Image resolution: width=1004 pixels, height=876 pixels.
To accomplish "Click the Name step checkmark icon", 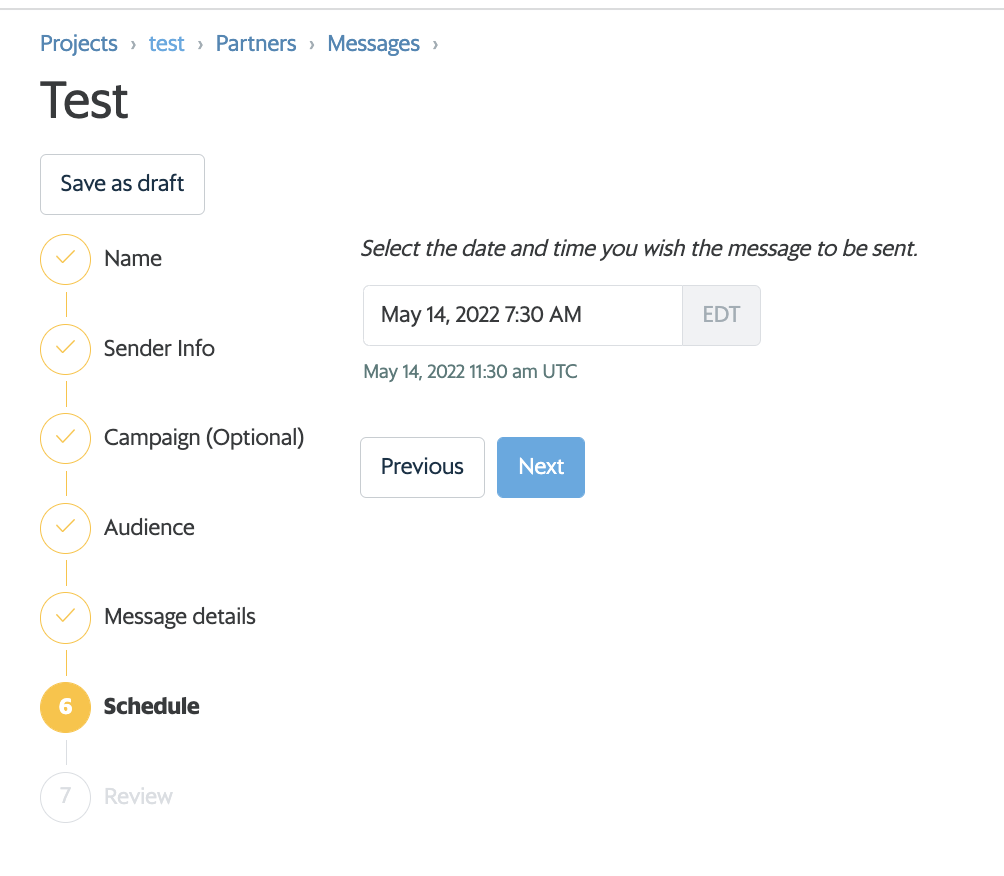I will point(65,259).
